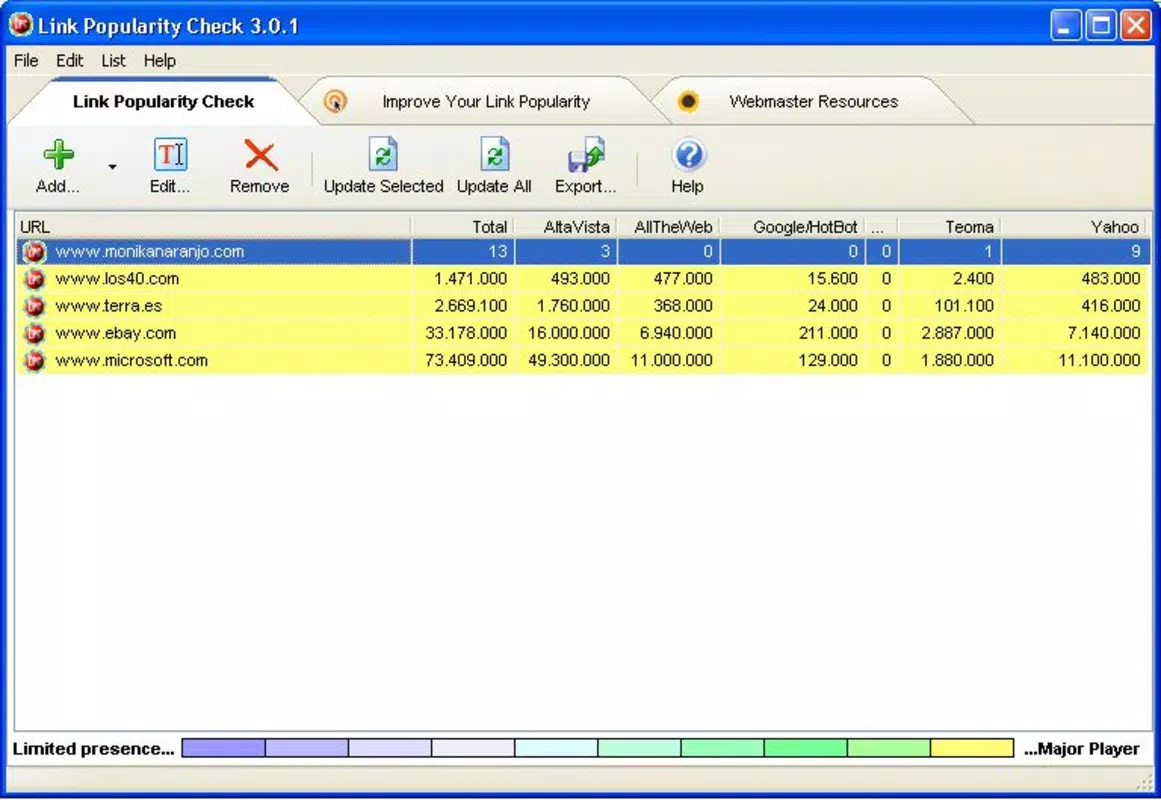The image size is (1161, 800).
Task: Select the www.ebay.com row
Action: [x=583, y=333]
